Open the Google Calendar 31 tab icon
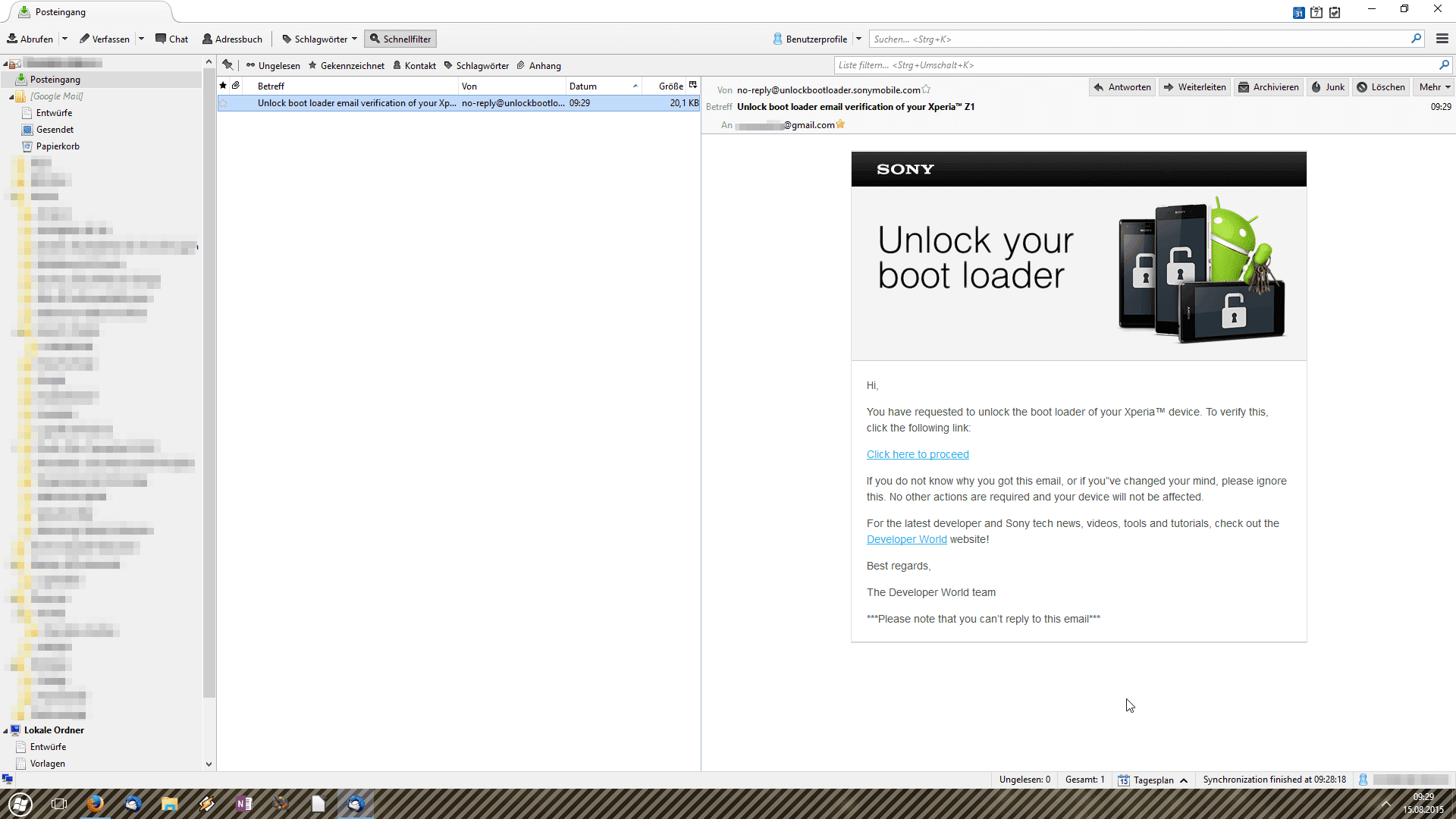Viewport: 1456px width, 819px height. 1298,12
